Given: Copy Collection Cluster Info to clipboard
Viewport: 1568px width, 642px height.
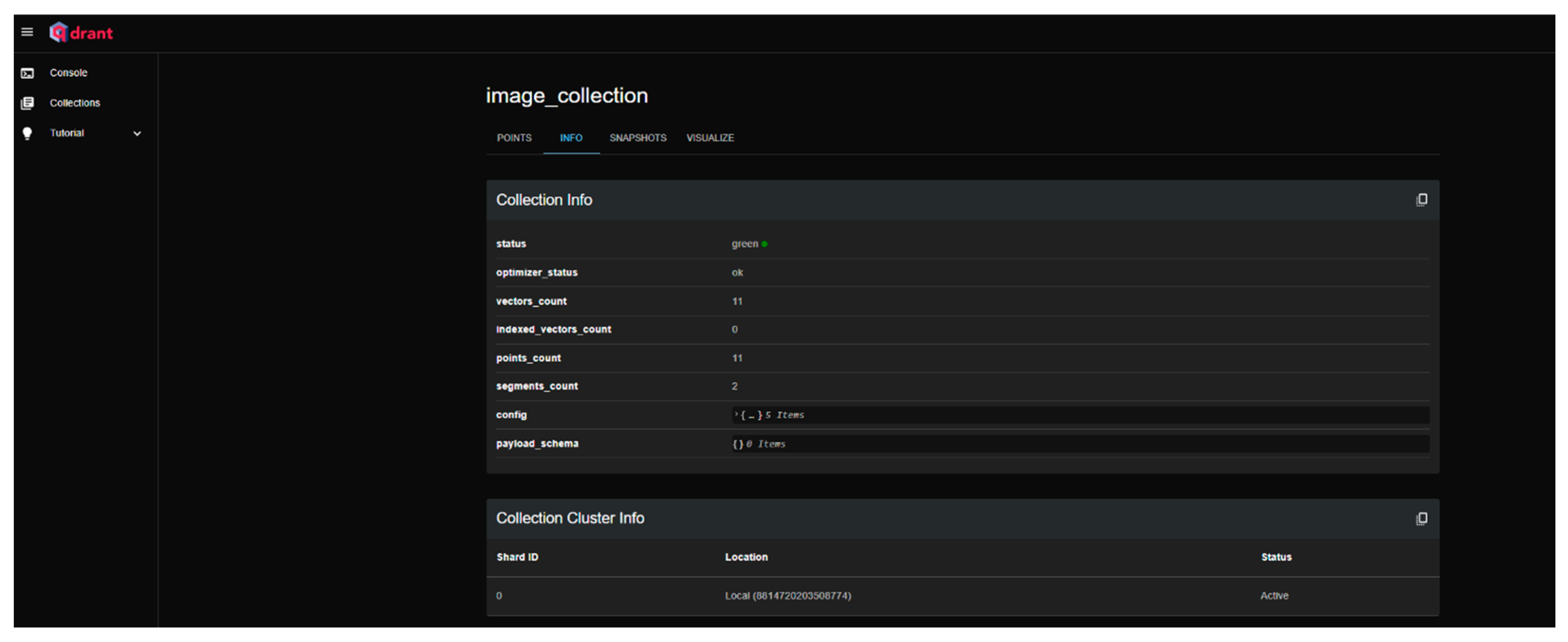Looking at the screenshot, I should click(1421, 518).
